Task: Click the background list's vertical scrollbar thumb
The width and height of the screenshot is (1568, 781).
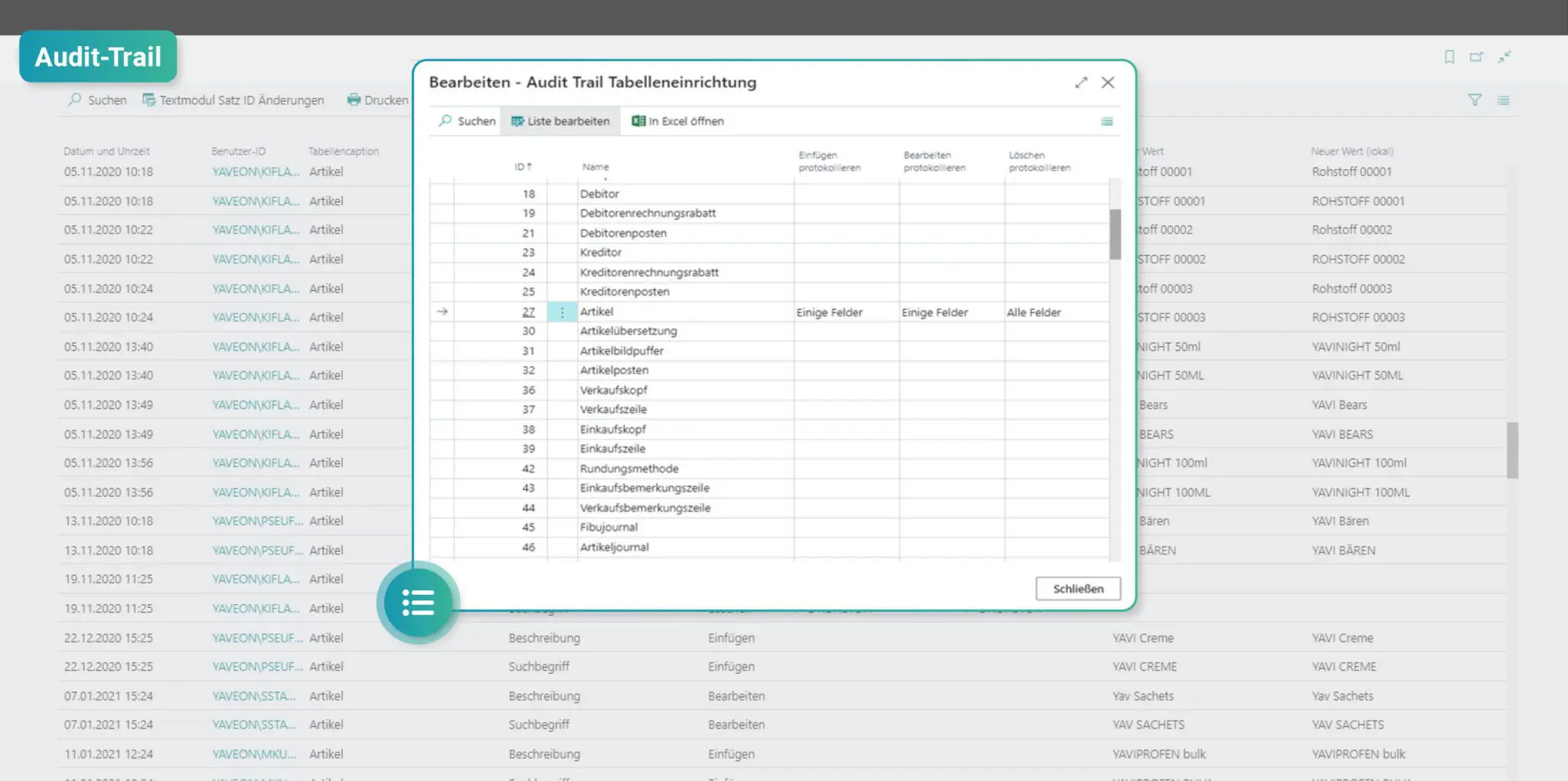Action: 1512,450
